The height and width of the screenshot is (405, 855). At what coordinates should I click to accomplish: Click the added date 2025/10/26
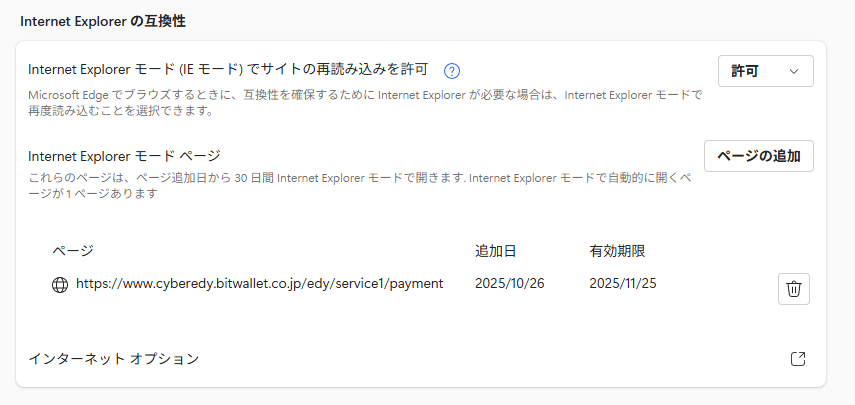pos(509,284)
